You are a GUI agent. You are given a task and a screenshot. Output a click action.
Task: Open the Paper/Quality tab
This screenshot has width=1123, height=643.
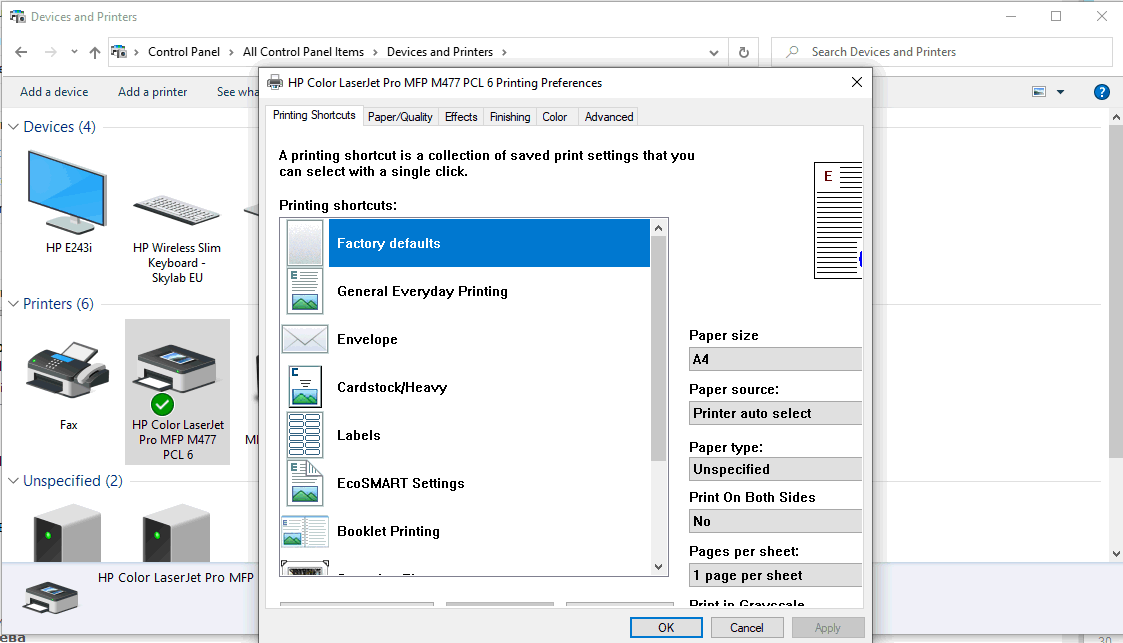click(x=398, y=116)
